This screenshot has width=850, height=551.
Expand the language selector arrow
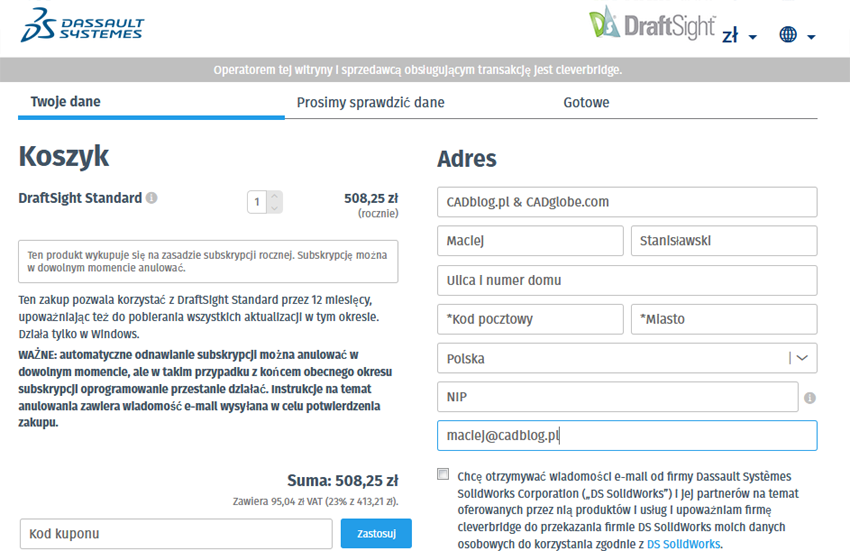coord(811,37)
